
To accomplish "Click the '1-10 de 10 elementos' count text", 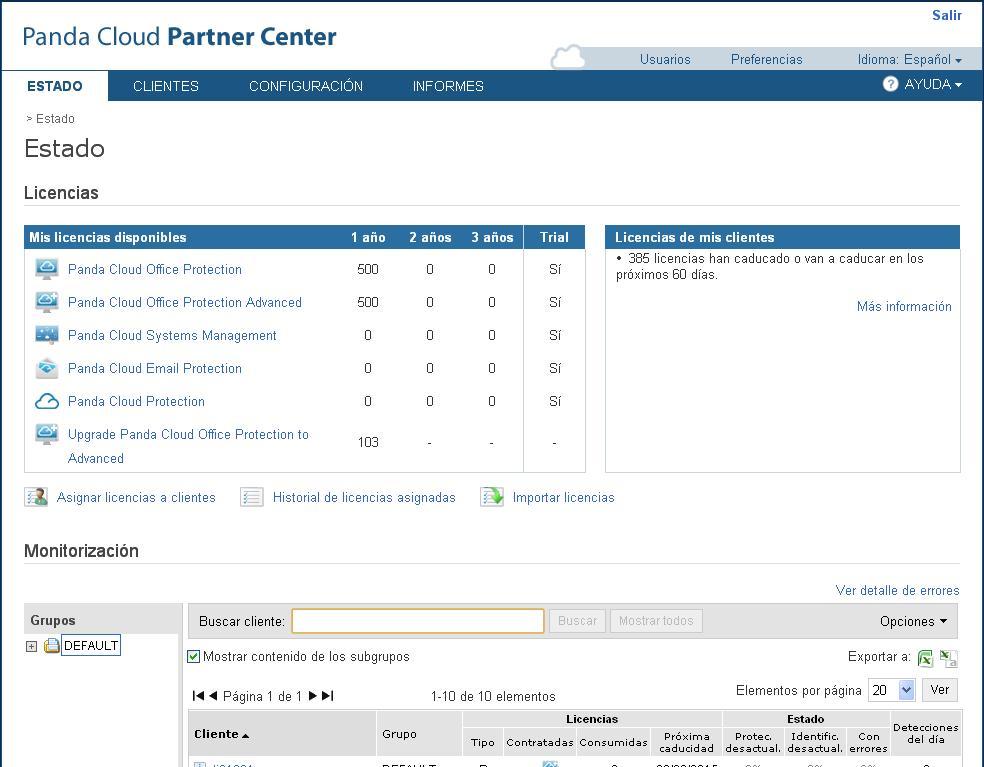I will [493, 696].
